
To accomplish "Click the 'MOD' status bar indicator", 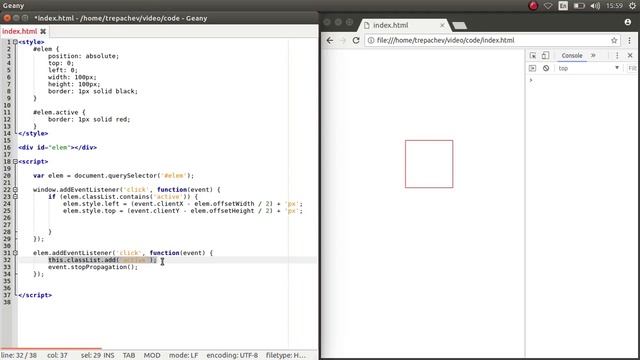I will point(152,356).
